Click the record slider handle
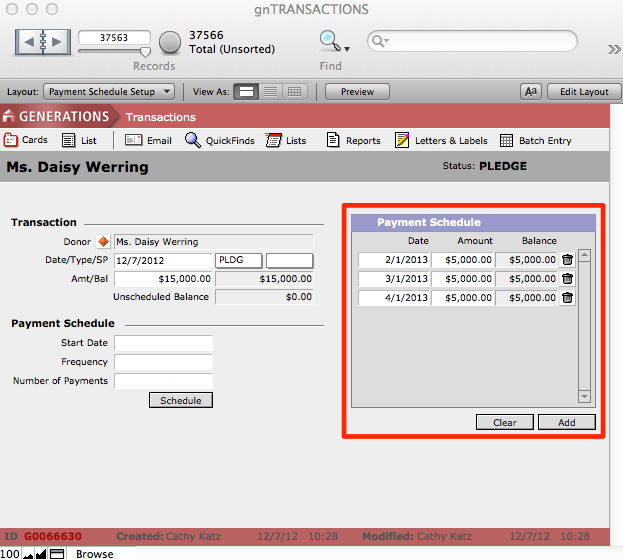623x559 pixels. point(144,52)
